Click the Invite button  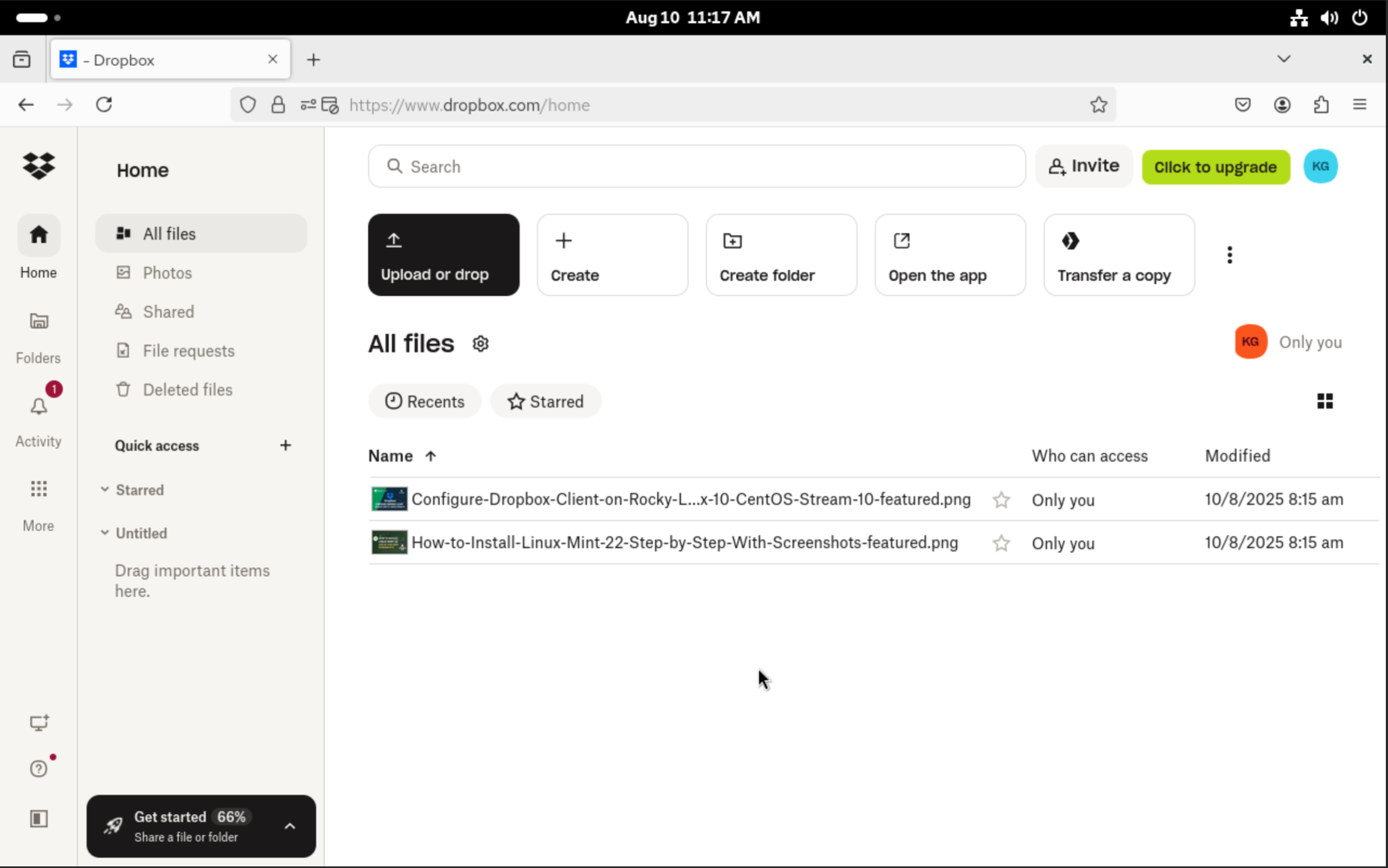[1084, 166]
